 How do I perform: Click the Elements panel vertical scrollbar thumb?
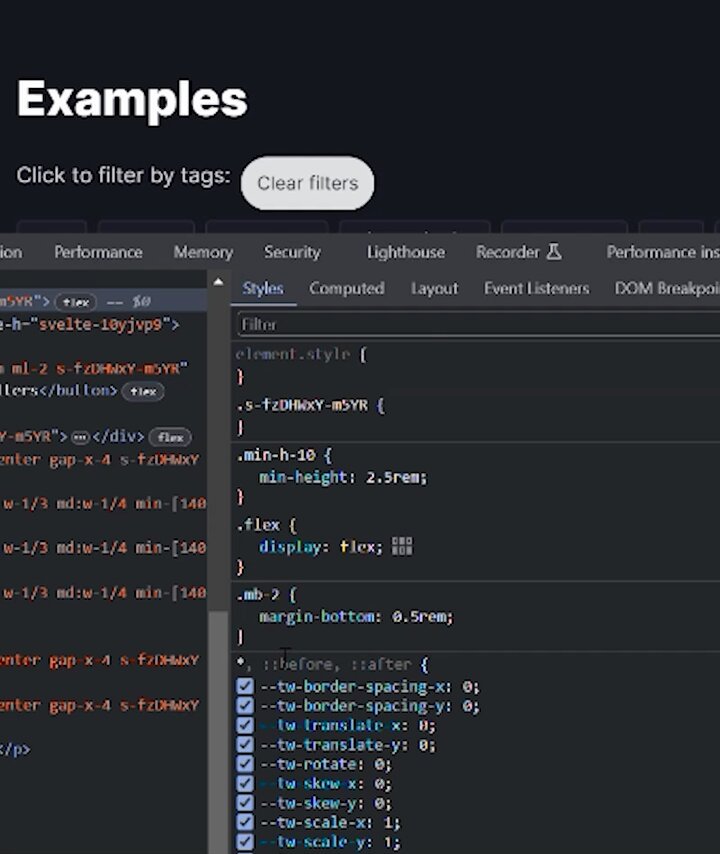pos(218,730)
